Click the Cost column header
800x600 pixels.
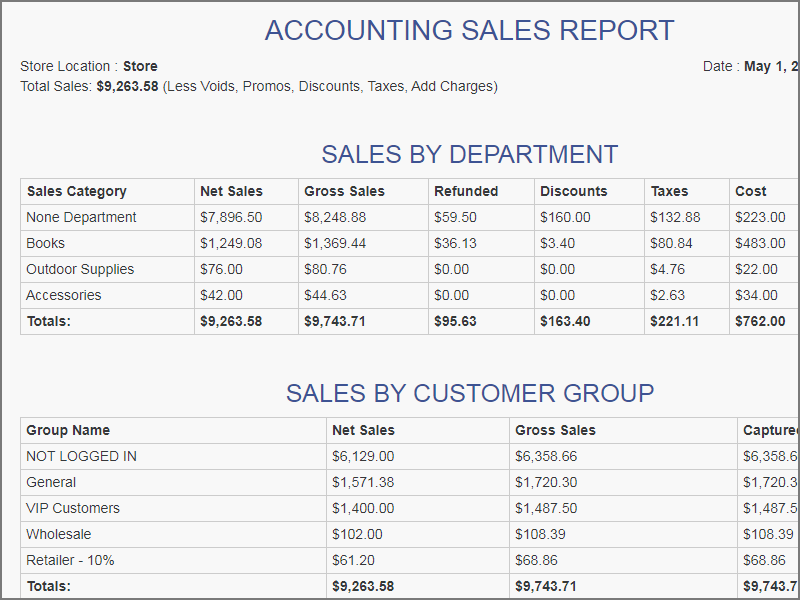[751, 191]
